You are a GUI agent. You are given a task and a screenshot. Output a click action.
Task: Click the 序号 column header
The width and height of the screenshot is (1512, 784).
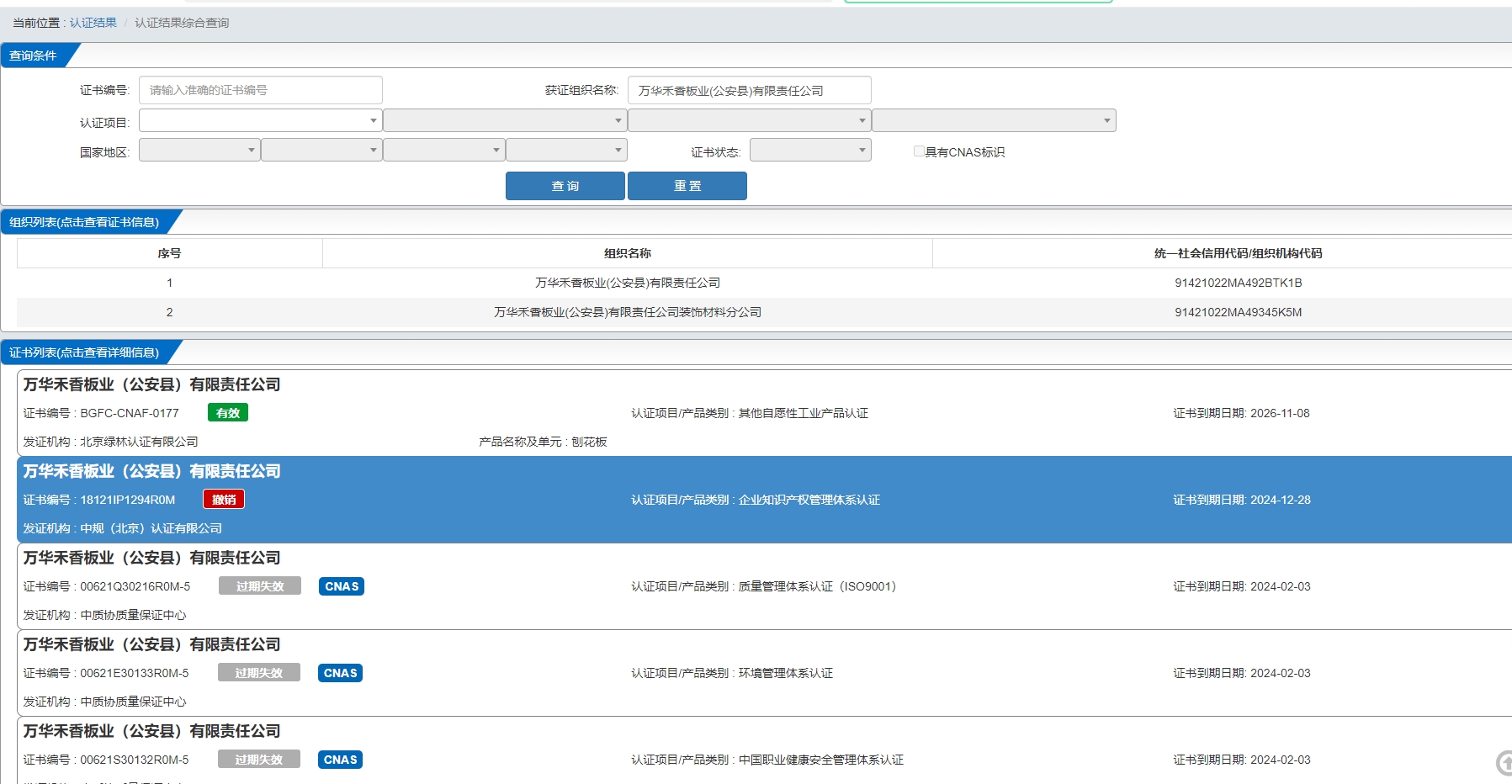click(169, 253)
